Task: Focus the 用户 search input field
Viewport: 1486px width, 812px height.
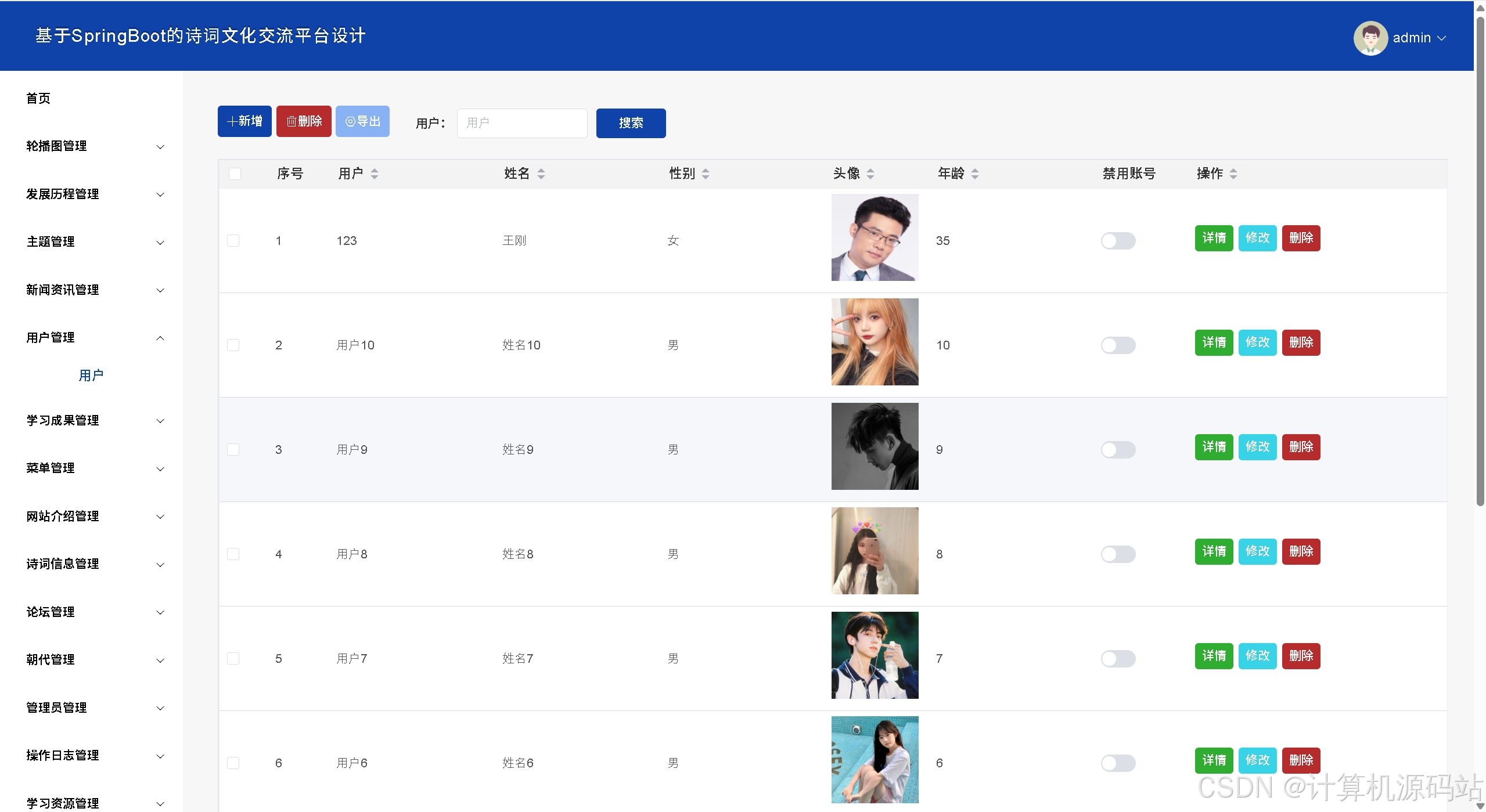Action: (522, 123)
